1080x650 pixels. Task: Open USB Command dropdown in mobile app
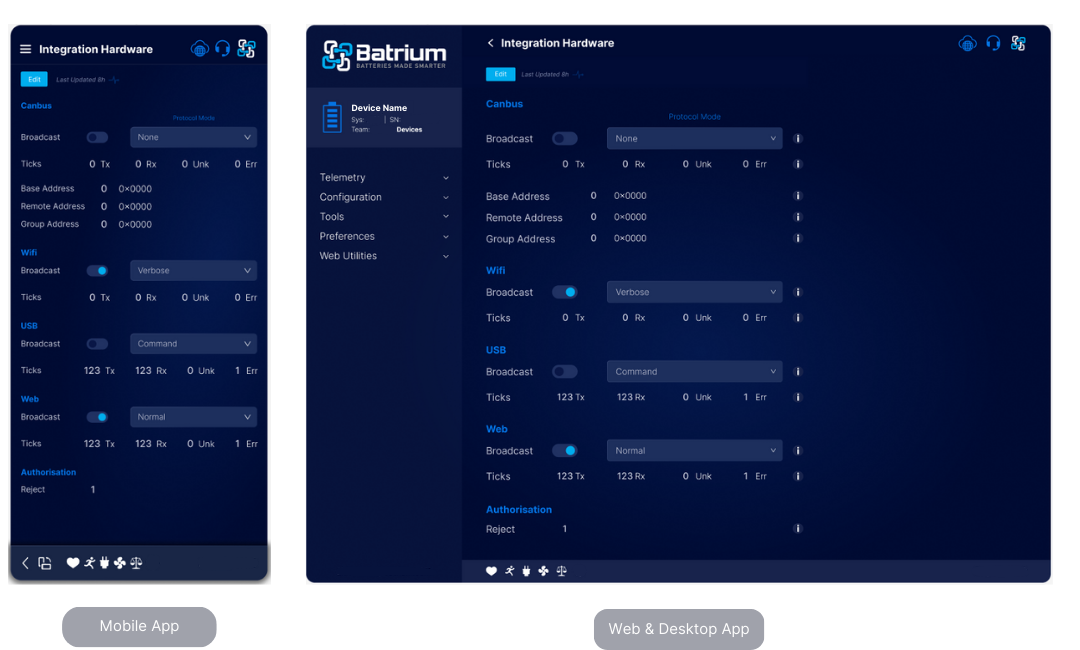coord(194,344)
